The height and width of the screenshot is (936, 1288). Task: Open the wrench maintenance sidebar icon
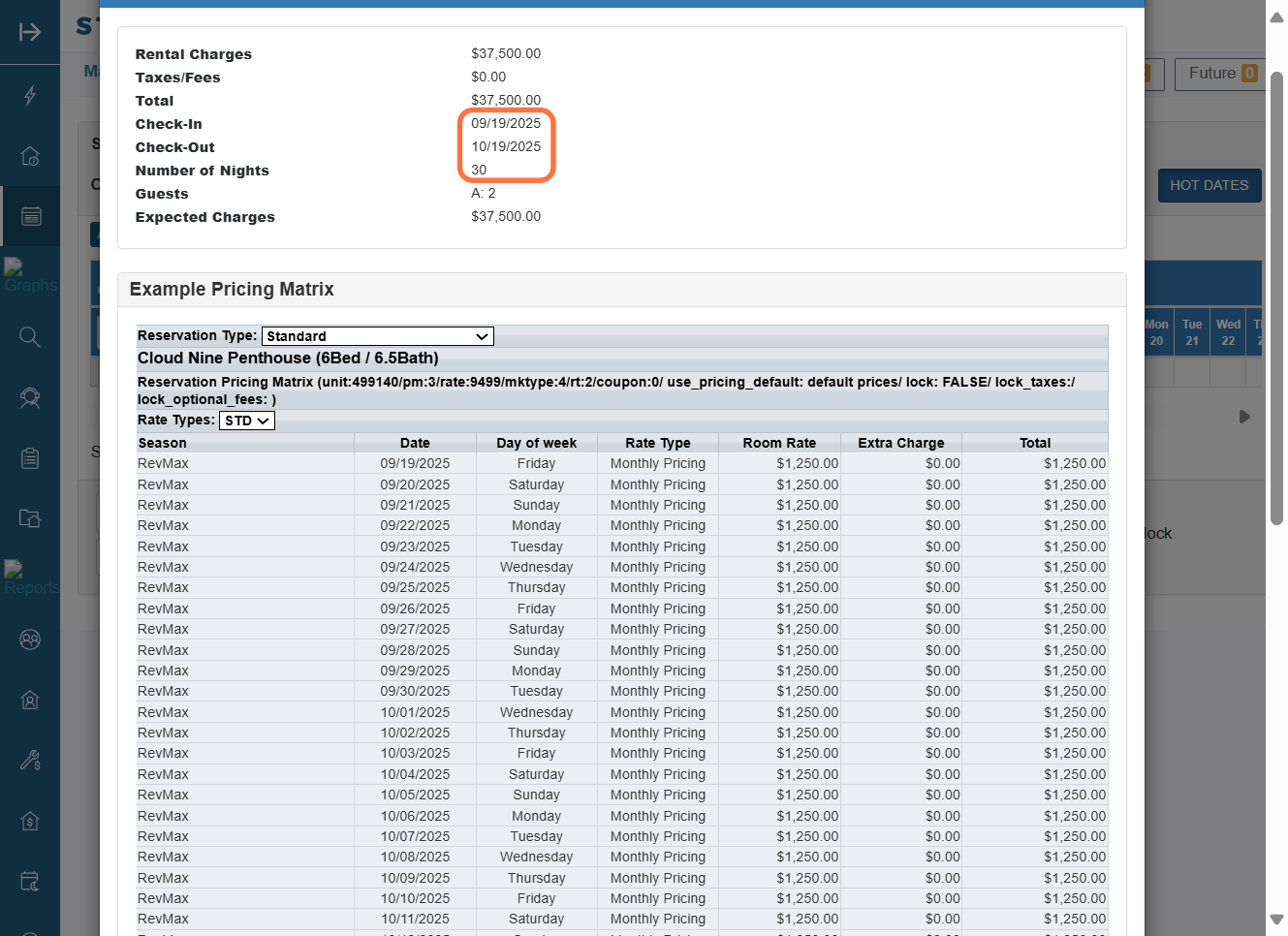pyautogui.click(x=30, y=761)
